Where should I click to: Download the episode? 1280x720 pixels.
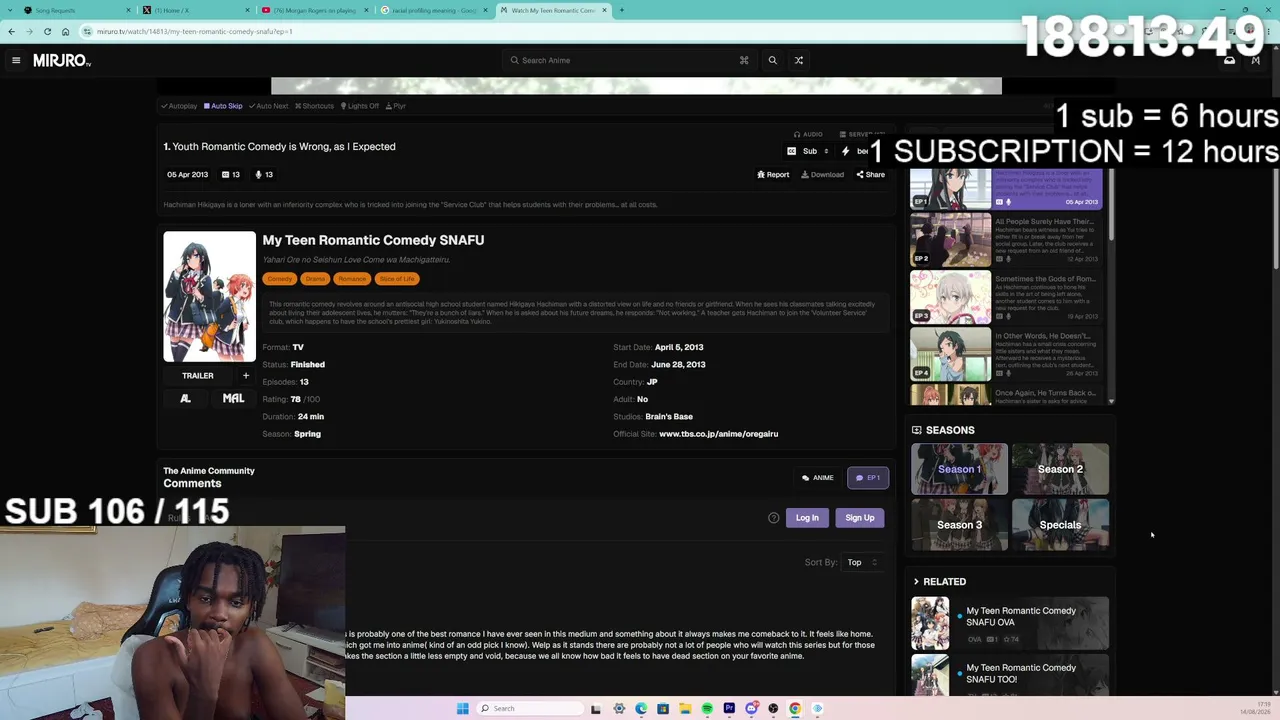click(822, 175)
